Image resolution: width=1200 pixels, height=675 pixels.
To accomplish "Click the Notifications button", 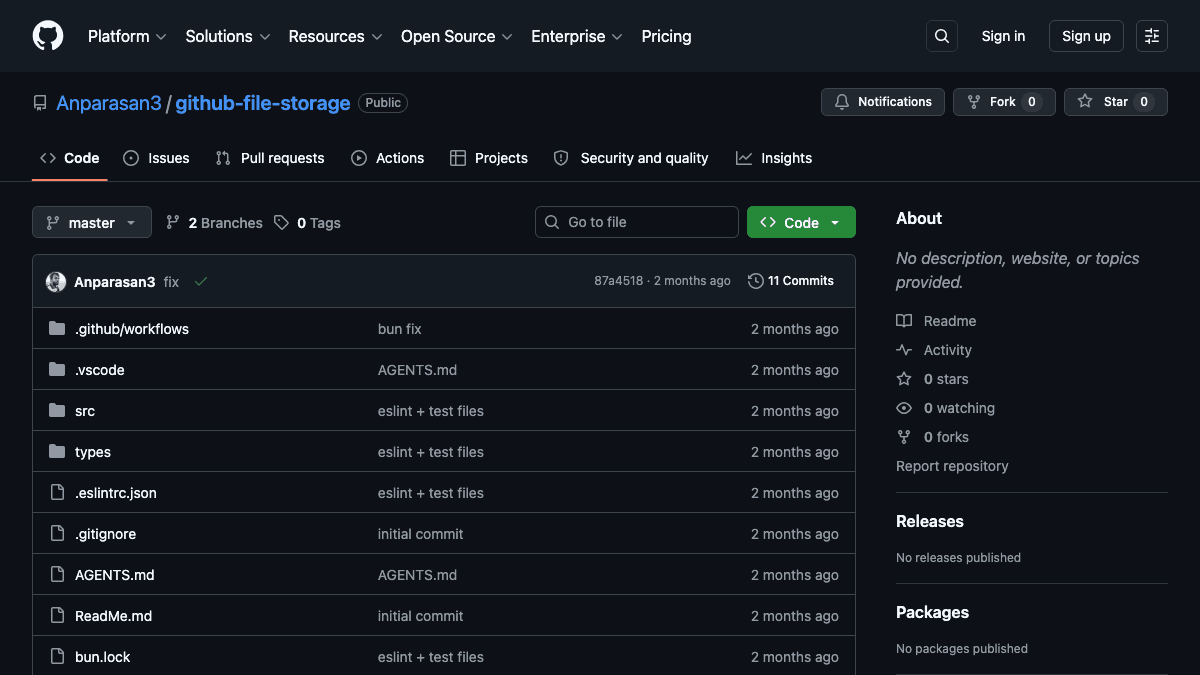I will [883, 102].
